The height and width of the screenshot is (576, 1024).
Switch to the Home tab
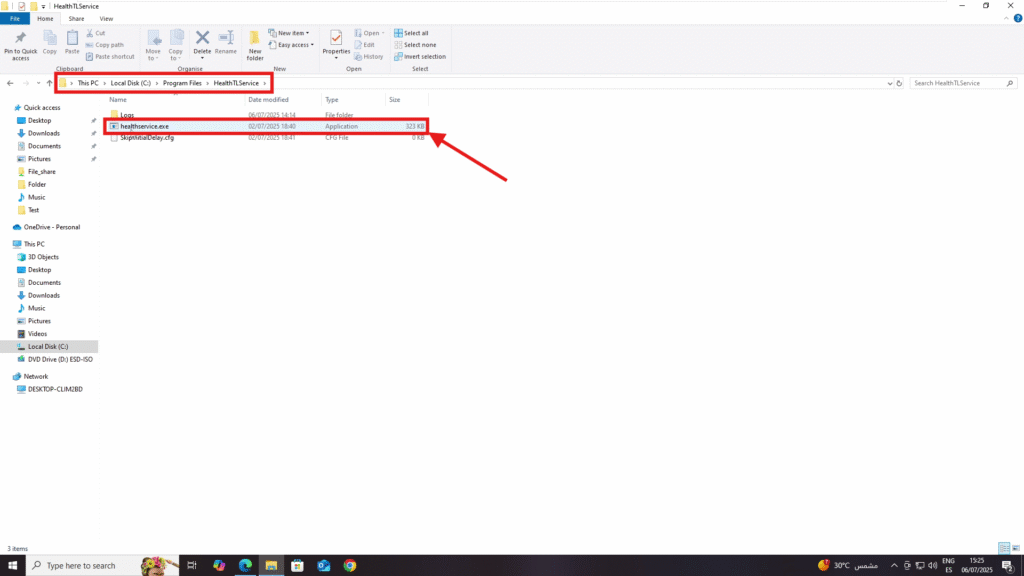coord(45,19)
